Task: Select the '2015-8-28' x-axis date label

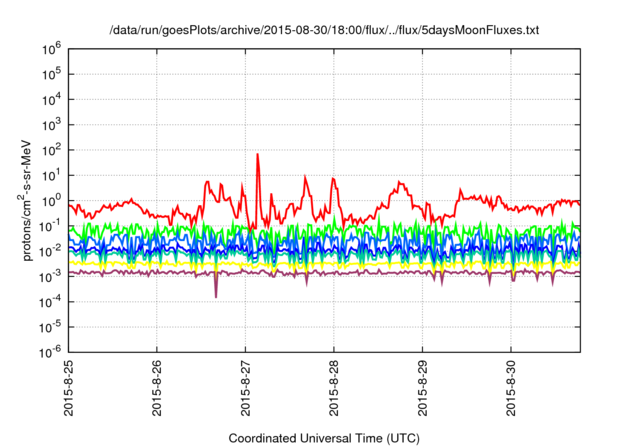Action: click(x=334, y=387)
